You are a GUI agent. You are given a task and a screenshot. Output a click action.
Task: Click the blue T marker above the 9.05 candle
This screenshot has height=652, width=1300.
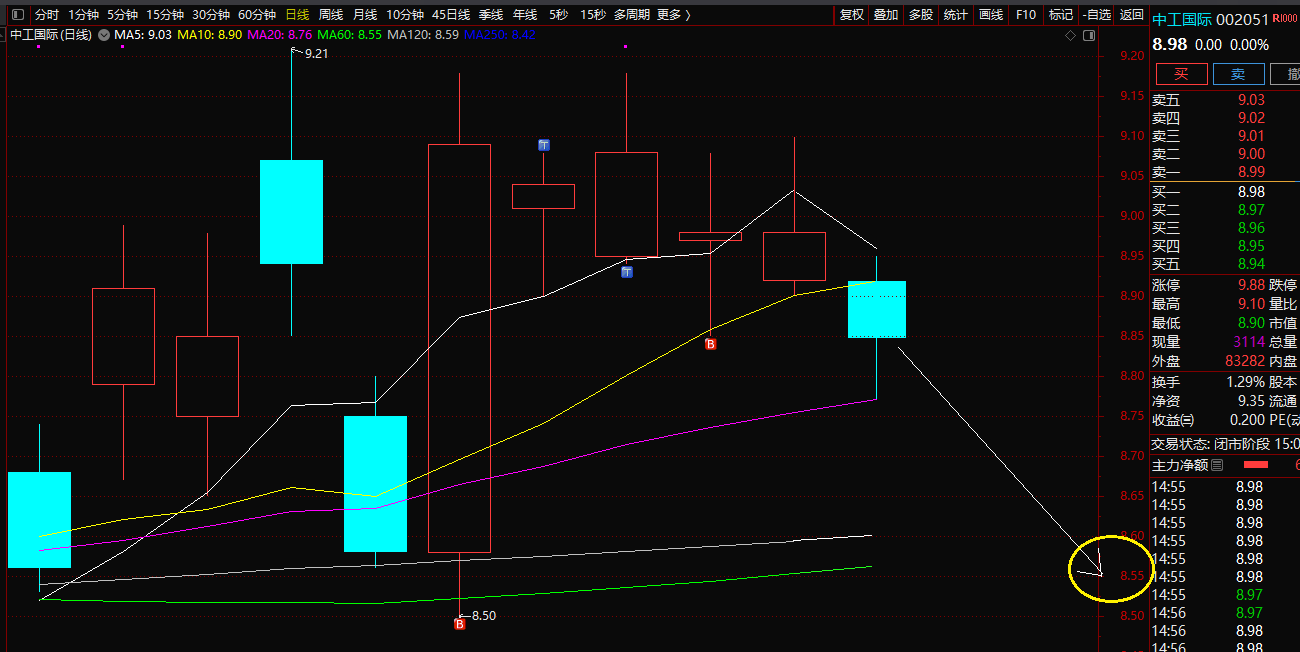coord(544,145)
